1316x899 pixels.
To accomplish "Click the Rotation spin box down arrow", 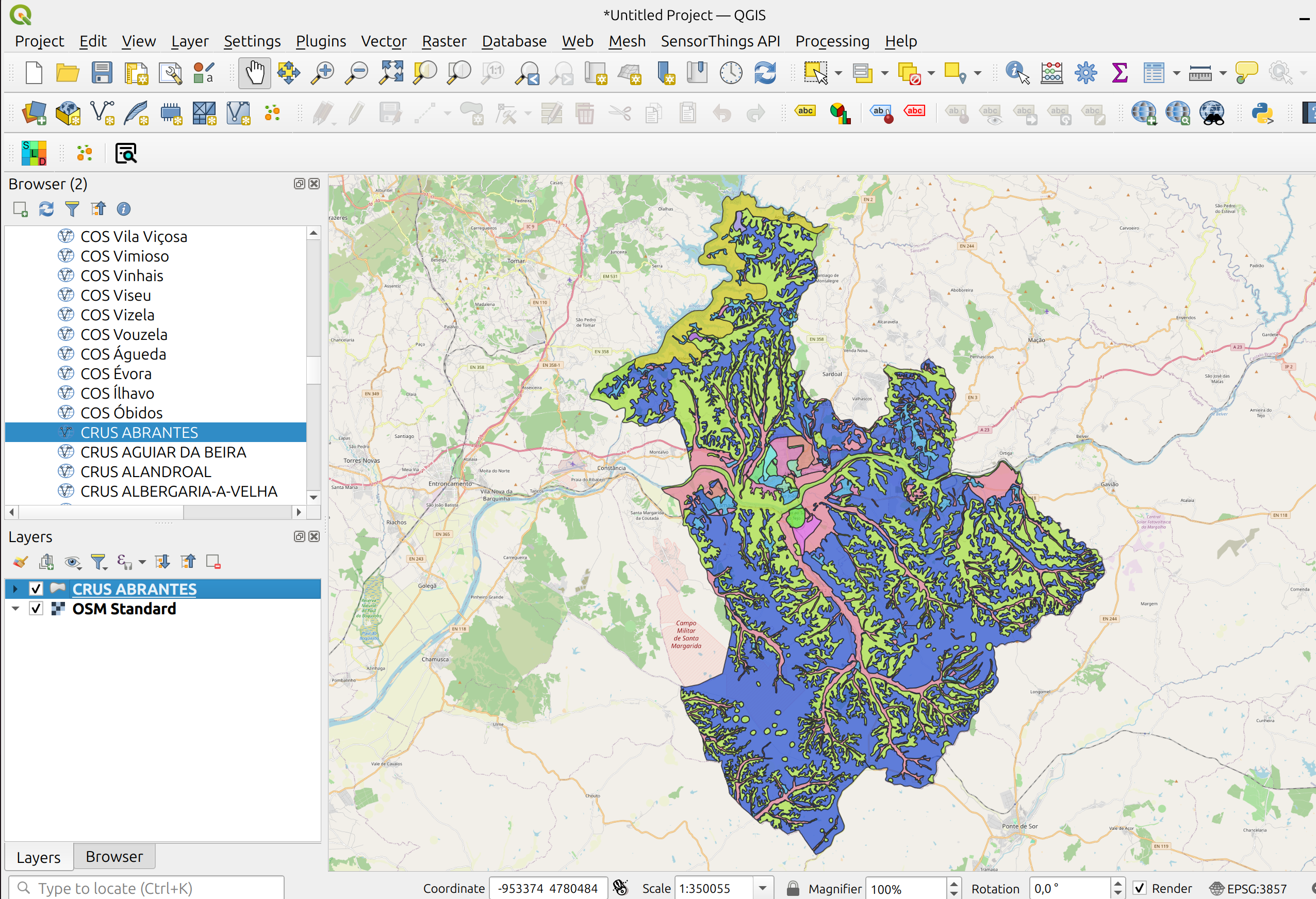I will (1117, 893).
